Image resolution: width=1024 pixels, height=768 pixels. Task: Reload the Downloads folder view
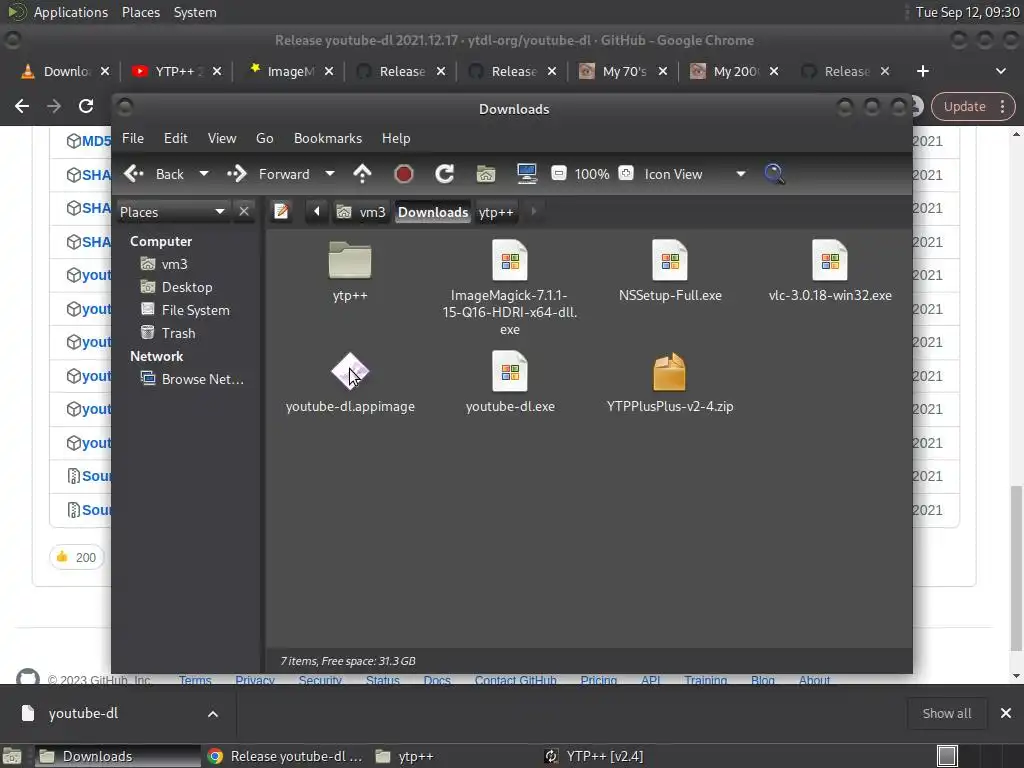point(445,174)
